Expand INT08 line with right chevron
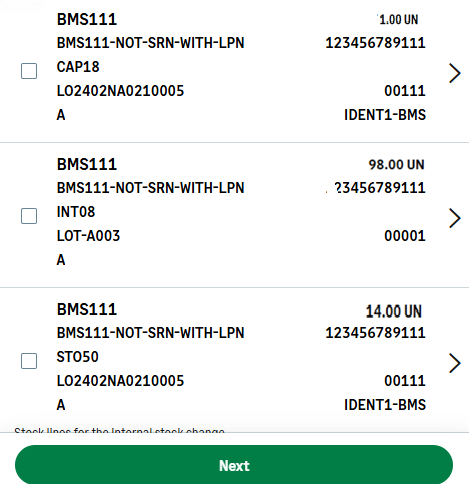 point(455,218)
